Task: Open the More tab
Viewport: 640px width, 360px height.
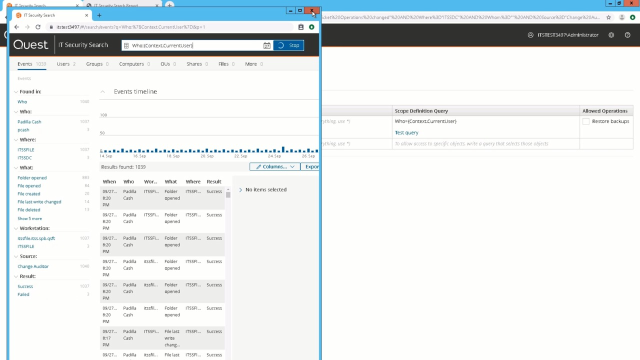Action: [x=254, y=64]
